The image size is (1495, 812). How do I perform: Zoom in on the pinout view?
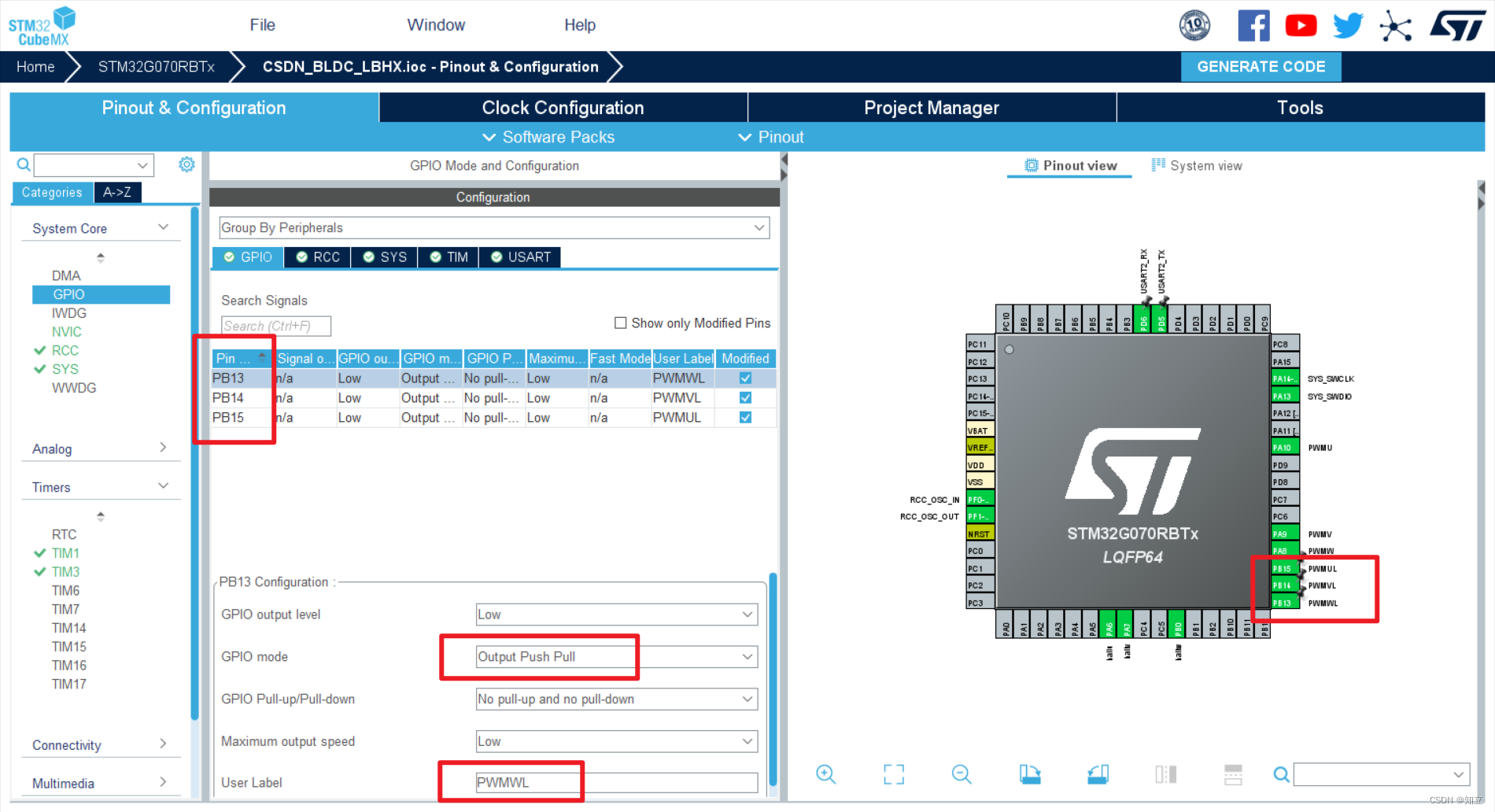825,774
